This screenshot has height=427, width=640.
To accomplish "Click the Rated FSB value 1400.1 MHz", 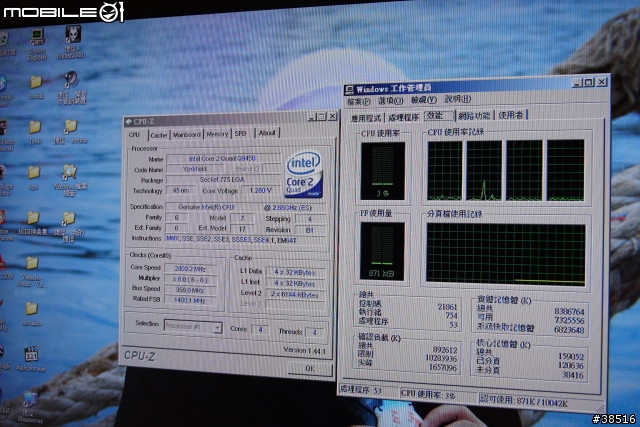I will [x=190, y=300].
